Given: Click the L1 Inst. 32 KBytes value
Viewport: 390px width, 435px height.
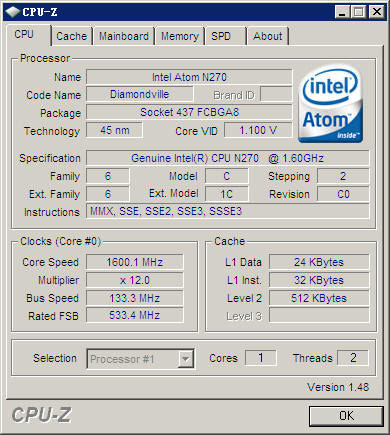Looking at the screenshot, I should pyautogui.click(x=319, y=280).
